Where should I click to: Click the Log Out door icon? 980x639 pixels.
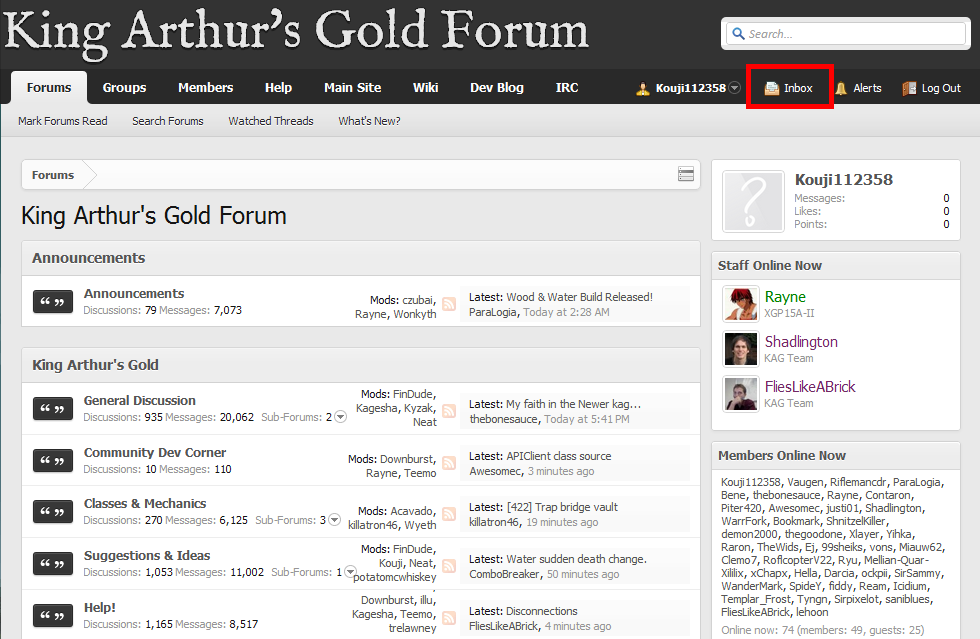point(909,88)
